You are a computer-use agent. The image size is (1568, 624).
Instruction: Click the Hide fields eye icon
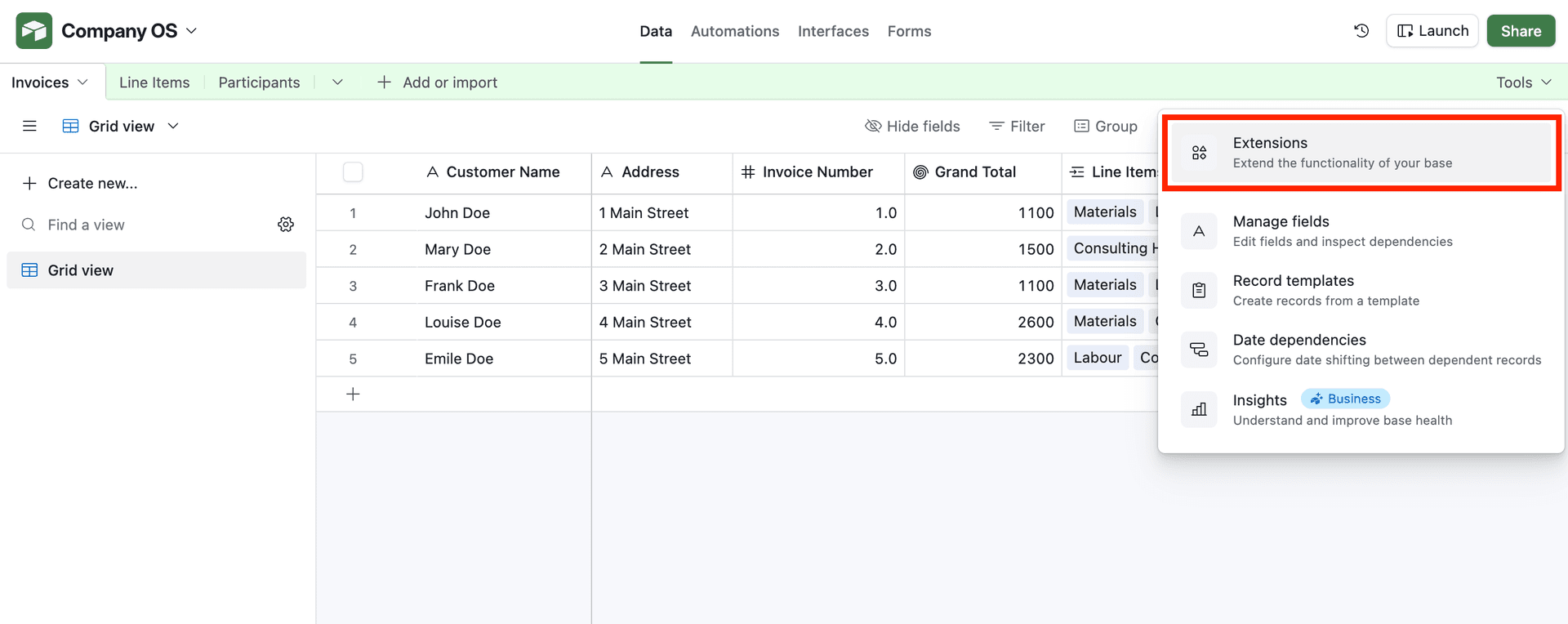tap(873, 126)
